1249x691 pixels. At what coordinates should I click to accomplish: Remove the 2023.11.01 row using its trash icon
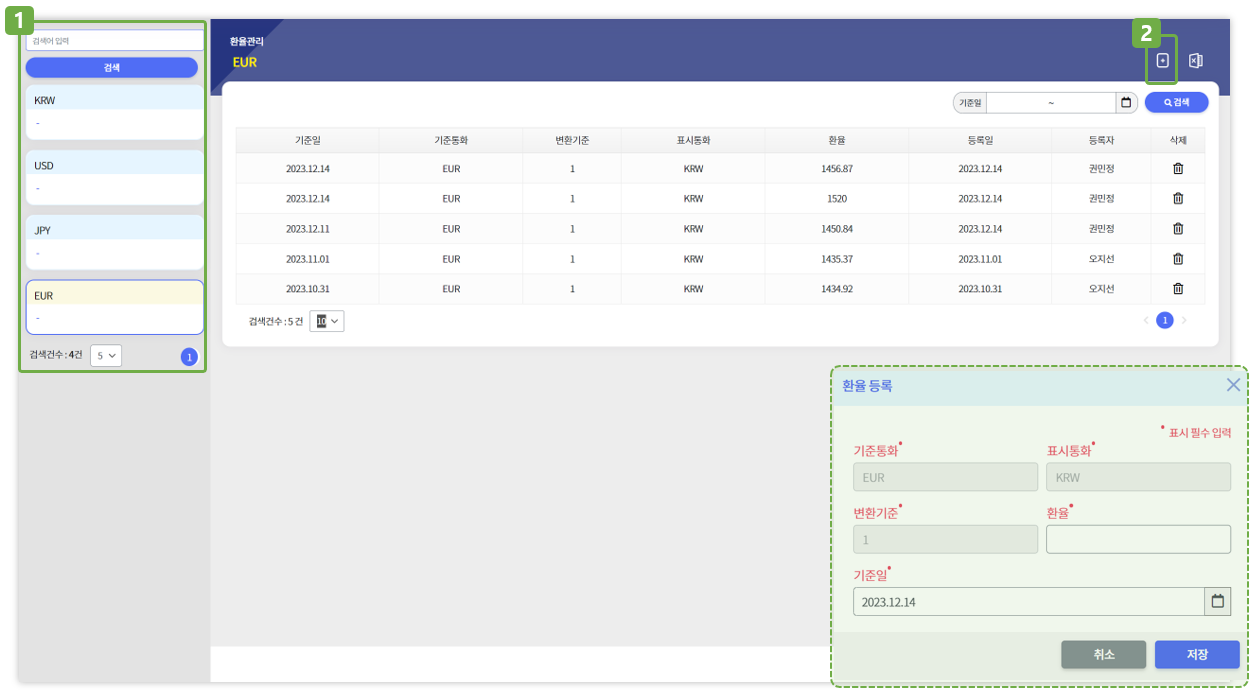click(x=1178, y=259)
